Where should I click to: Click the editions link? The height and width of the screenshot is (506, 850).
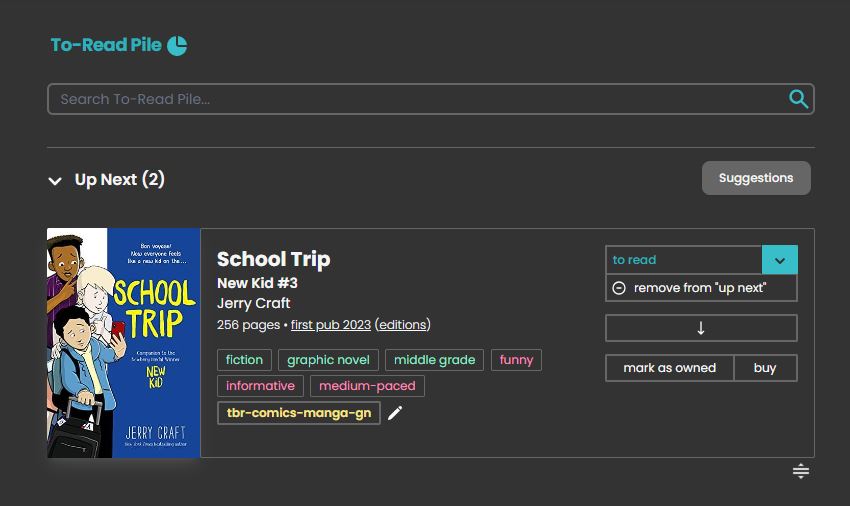click(x=403, y=325)
